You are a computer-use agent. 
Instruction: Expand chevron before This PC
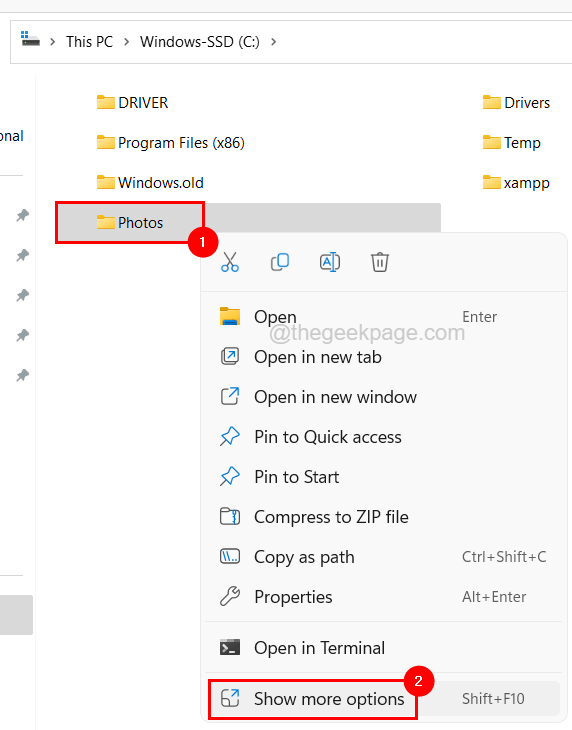(53, 42)
